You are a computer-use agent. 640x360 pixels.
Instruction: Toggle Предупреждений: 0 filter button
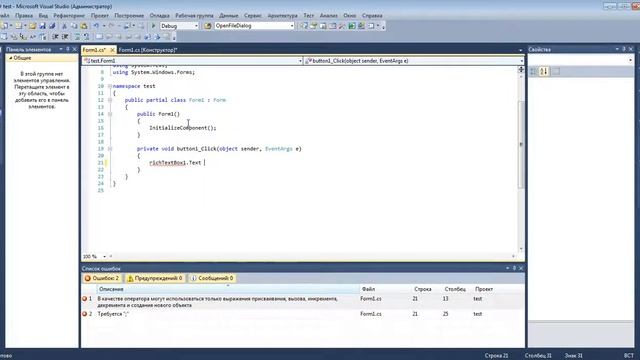[x=155, y=278]
